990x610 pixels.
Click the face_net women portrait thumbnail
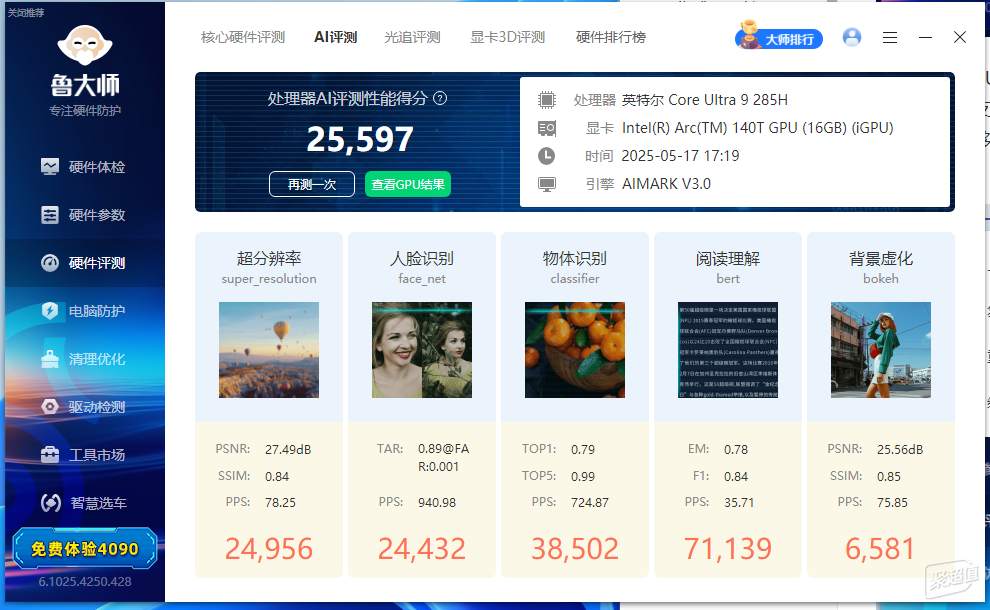422,350
